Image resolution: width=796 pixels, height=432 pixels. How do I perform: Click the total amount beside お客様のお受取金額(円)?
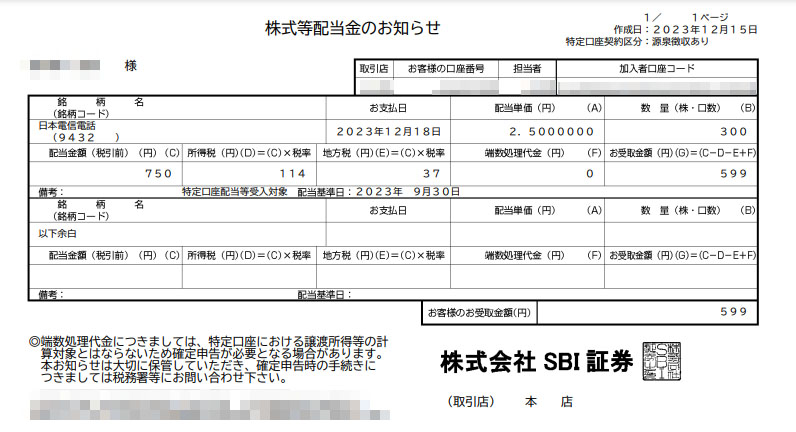[x=733, y=312]
